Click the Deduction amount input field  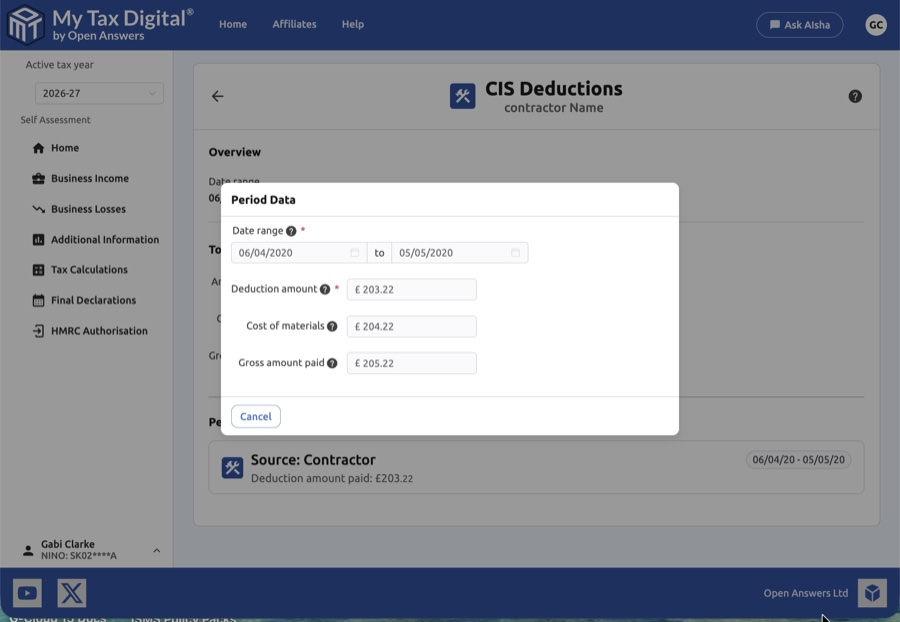coord(412,290)
